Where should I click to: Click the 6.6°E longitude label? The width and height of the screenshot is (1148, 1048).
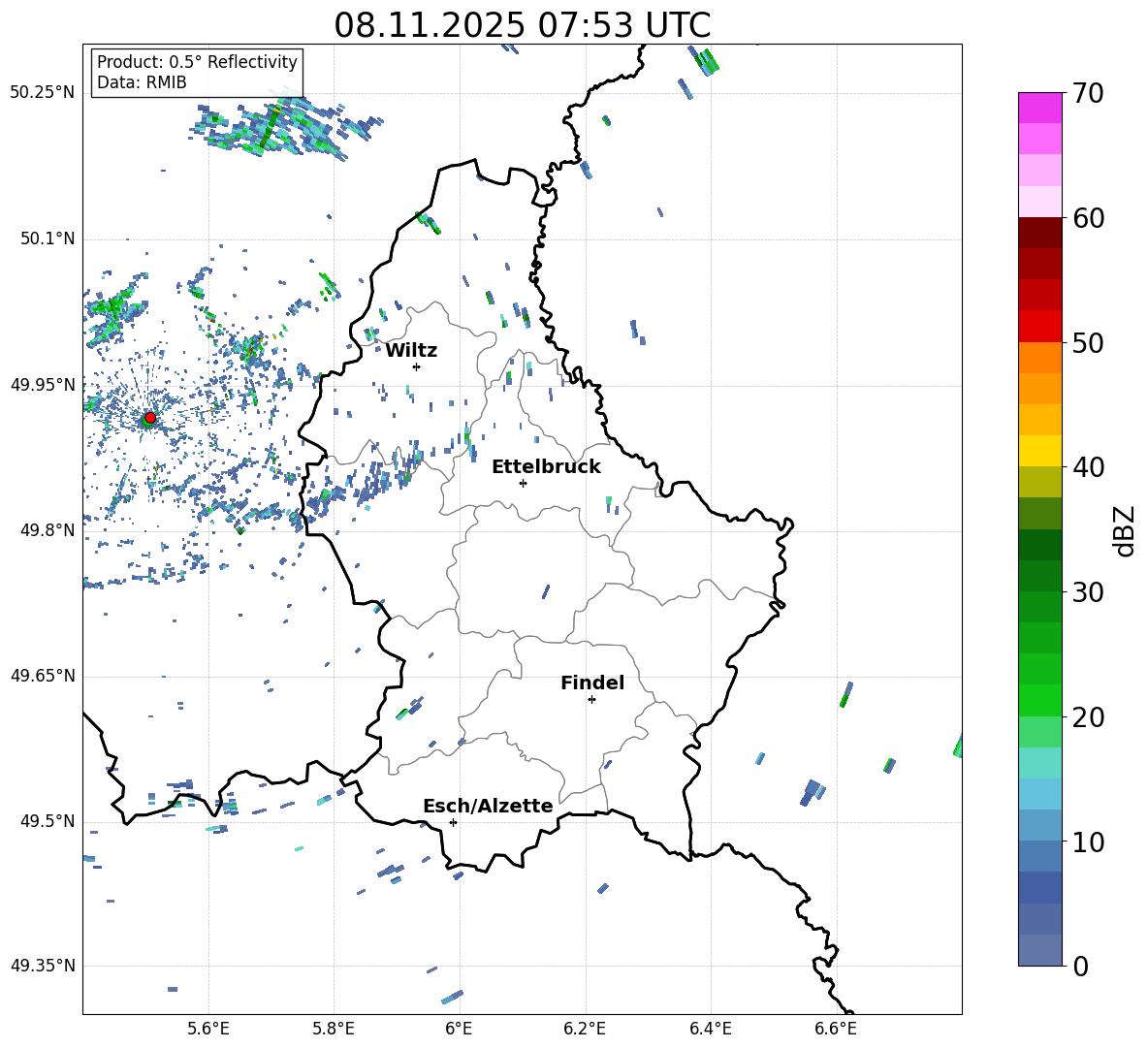pos(836,1029)
